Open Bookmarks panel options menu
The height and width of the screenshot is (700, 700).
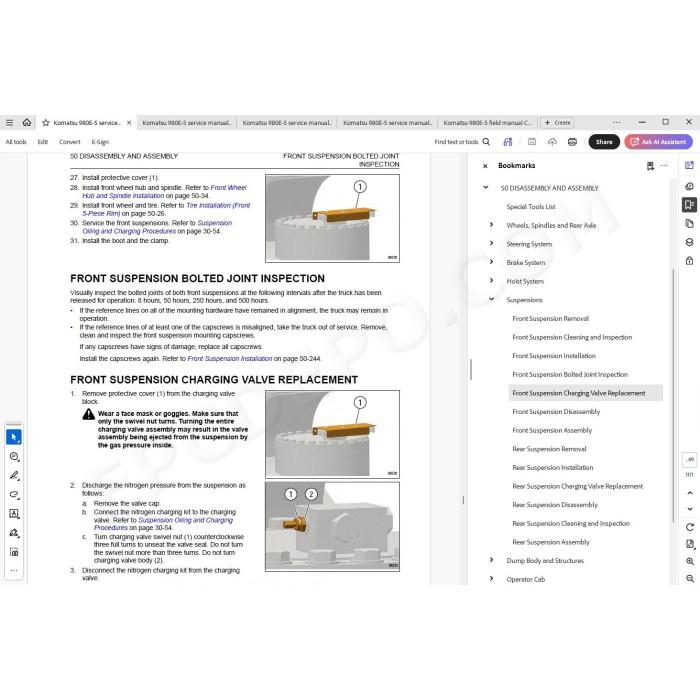[x=664, y=166]
